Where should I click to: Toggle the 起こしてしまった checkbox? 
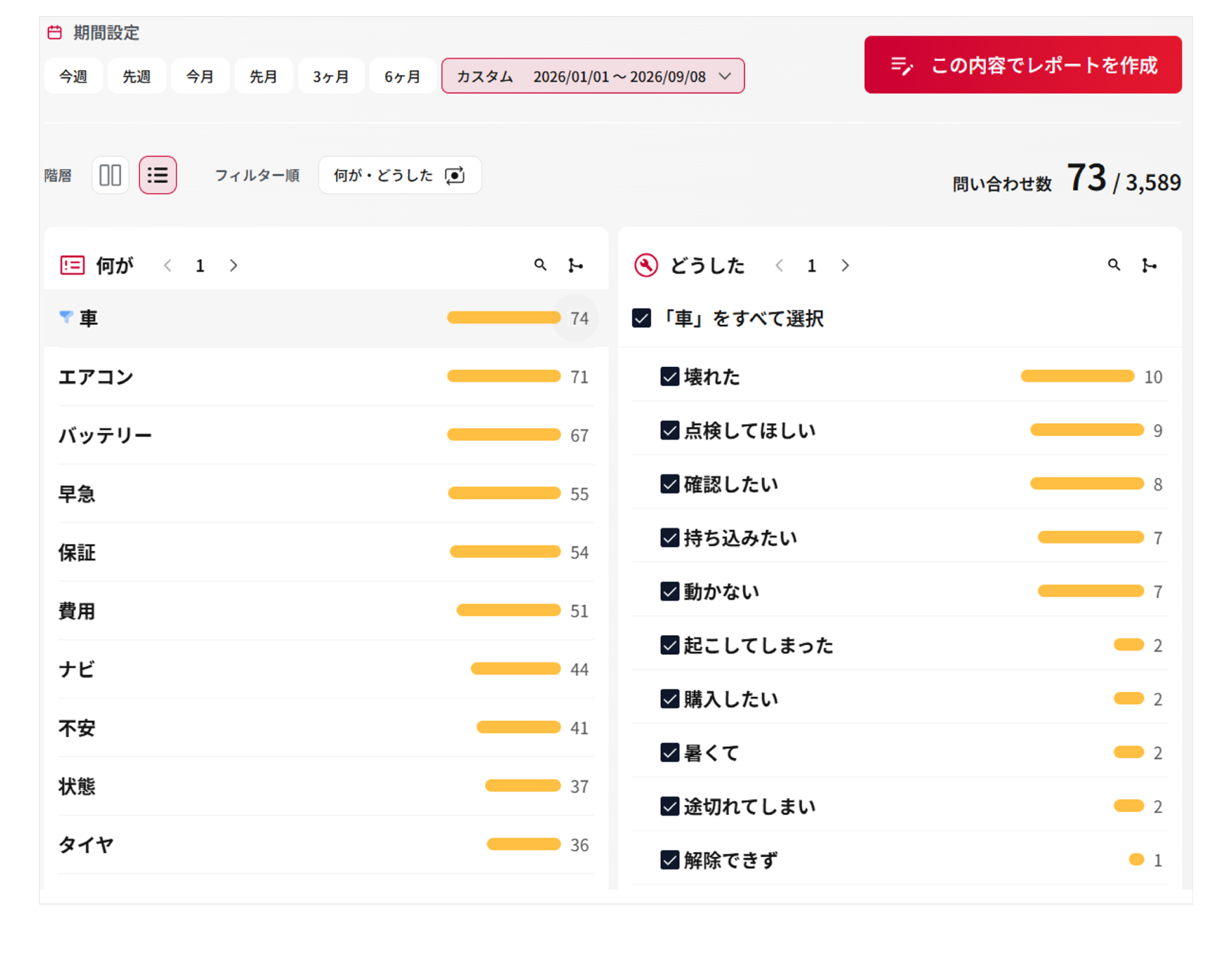(x=669, y=646)
